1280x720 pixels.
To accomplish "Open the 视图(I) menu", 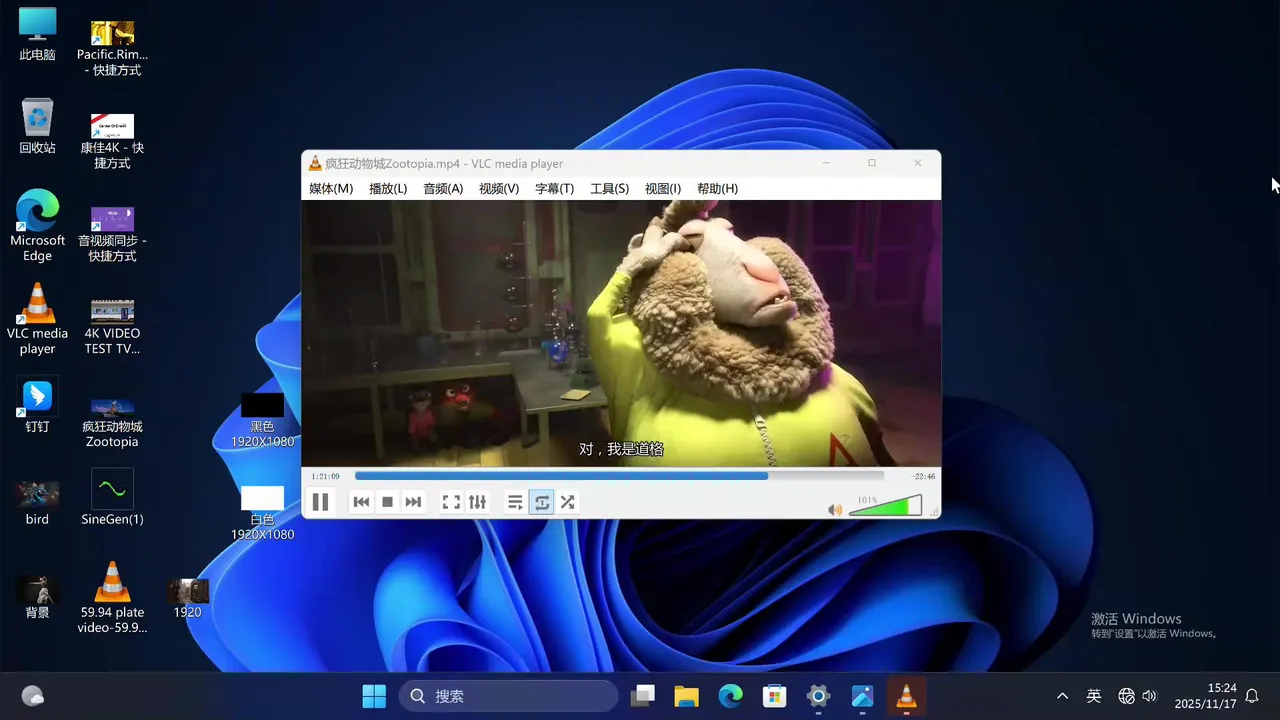I will pos(663,189).
